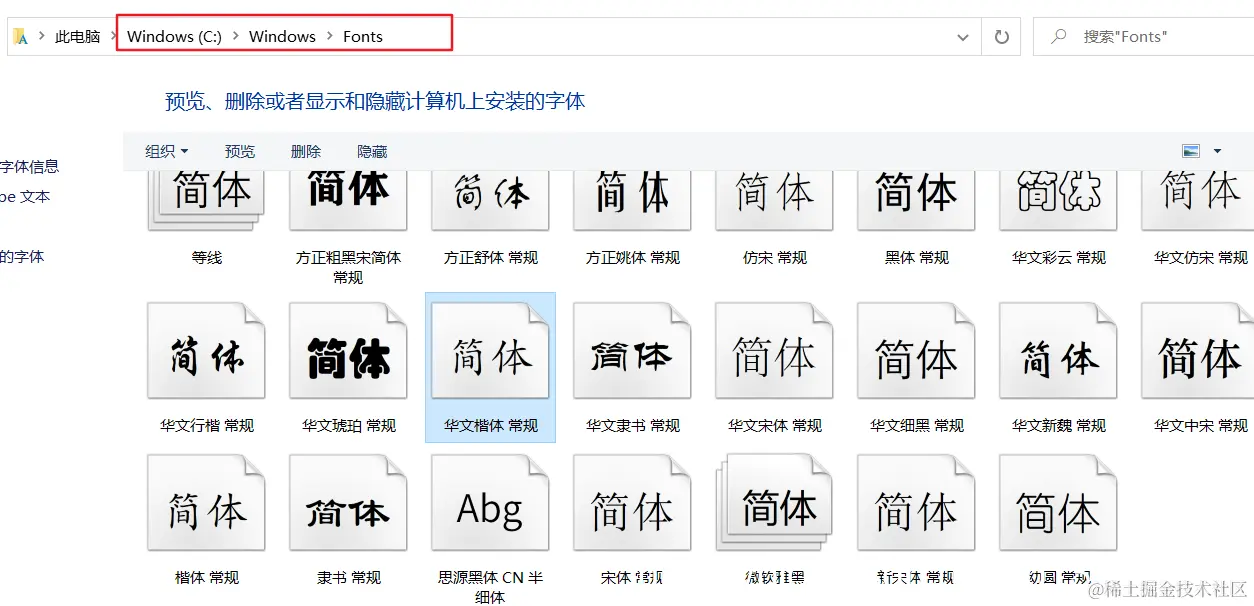The width and height of the screenshot is (1254, 606).
Task: Click the 幼圆 常规 font icon
Action: tap(1058, 502)
